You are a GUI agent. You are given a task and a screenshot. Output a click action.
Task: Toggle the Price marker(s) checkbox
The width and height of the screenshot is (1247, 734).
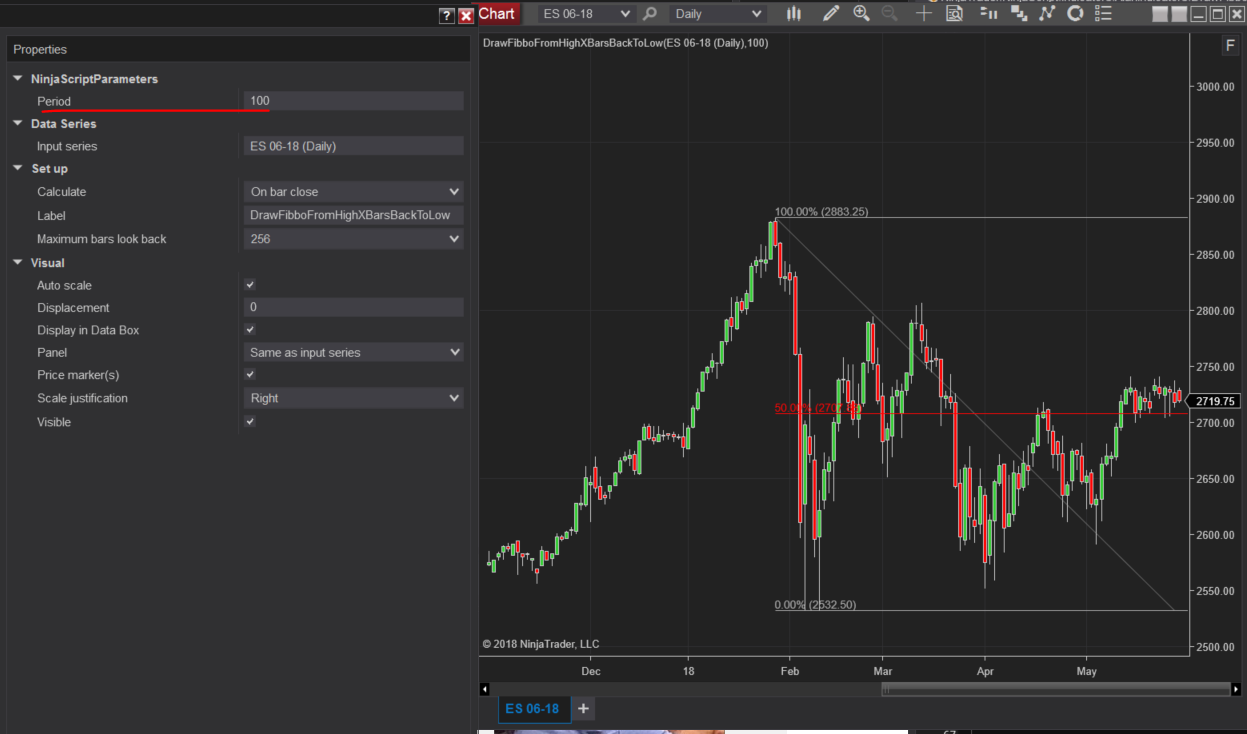[250, 374]
